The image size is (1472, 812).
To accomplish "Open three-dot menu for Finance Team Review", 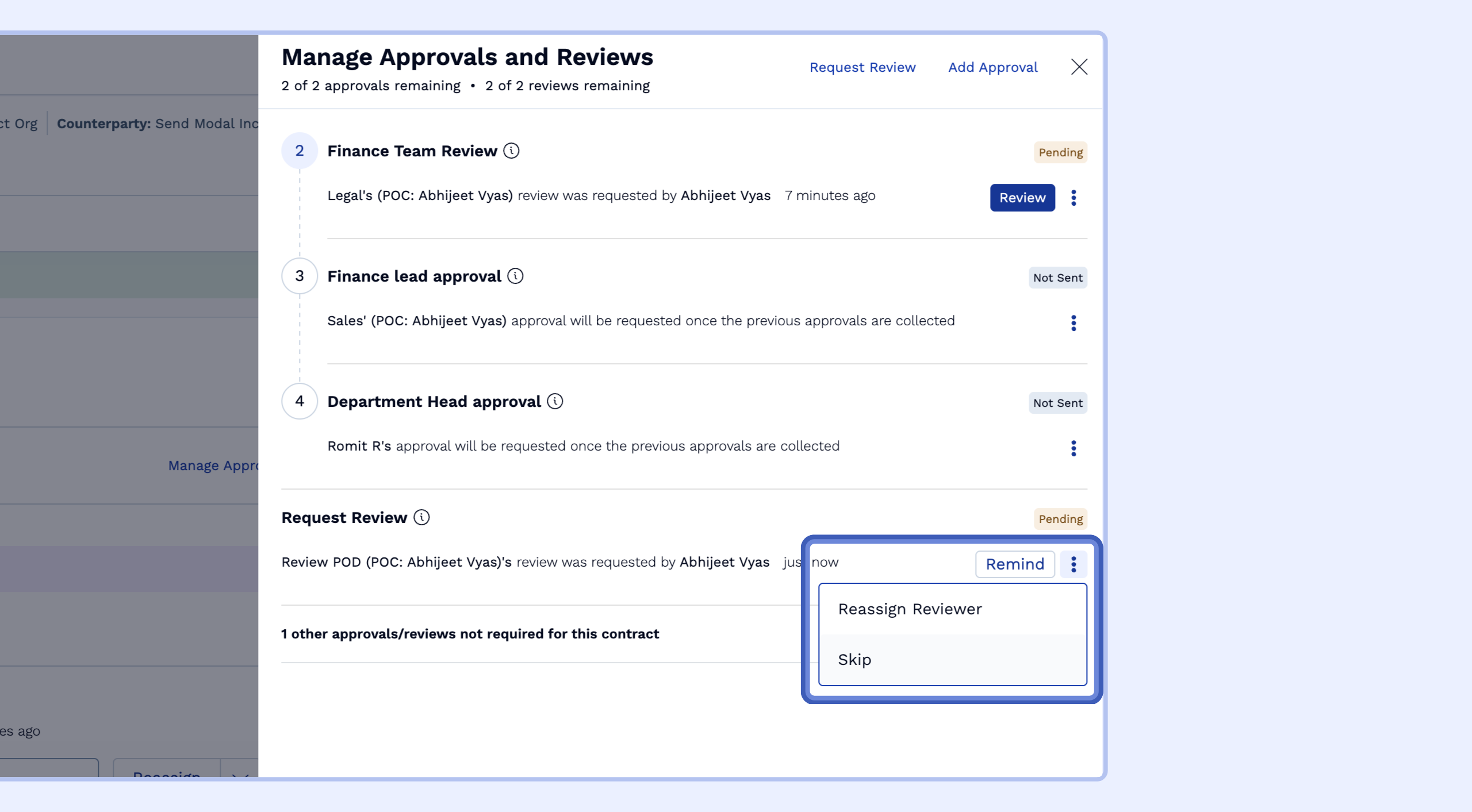I will [1073, 198].
